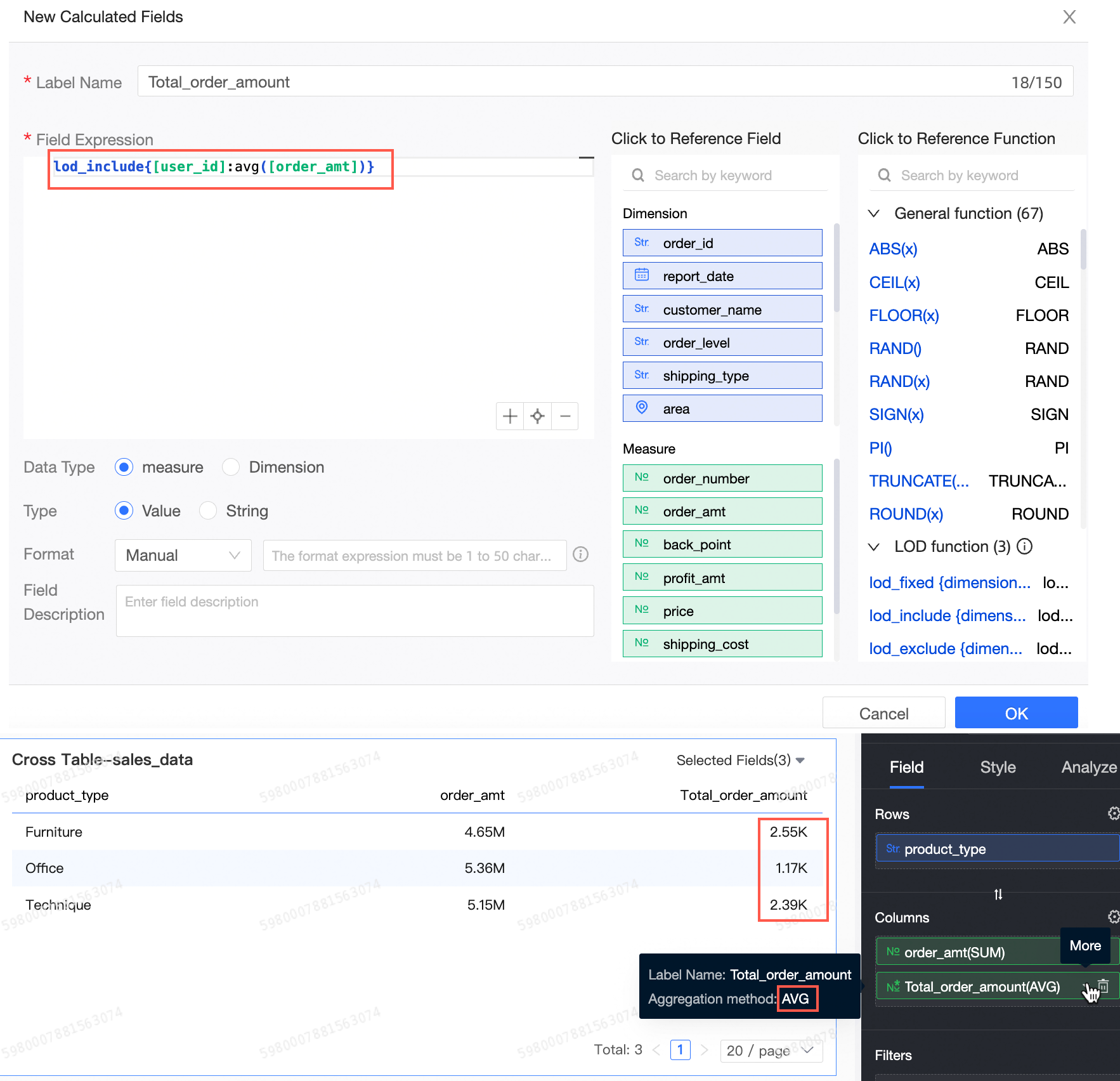1120x1081 pixels.
Task: Collapse the General function (67) group
Action: (x=874, y=213)
